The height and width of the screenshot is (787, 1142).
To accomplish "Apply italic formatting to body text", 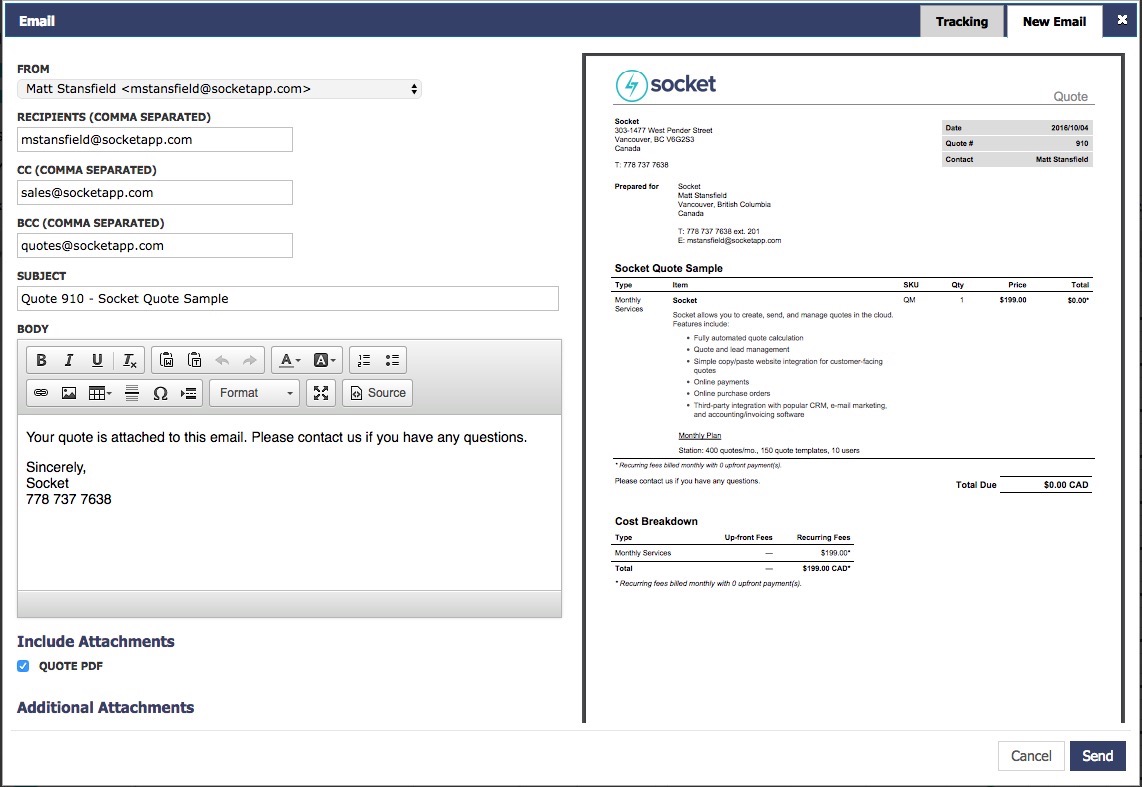I will pos(69,360).
